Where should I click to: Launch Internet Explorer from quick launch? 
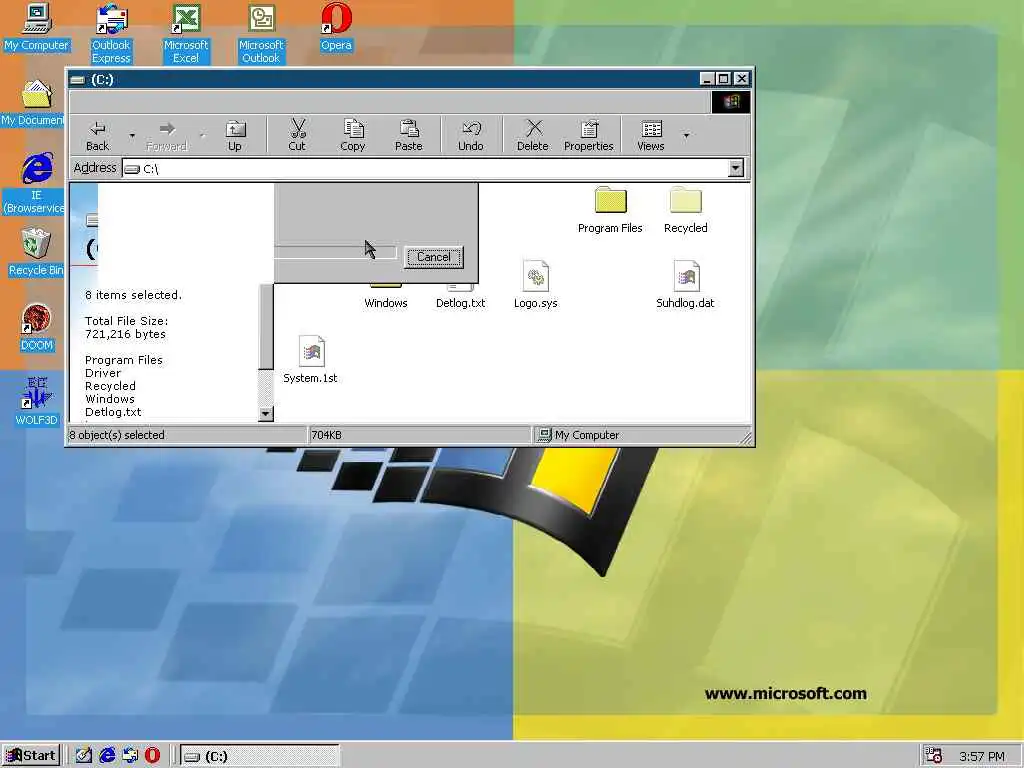[107, 756]
